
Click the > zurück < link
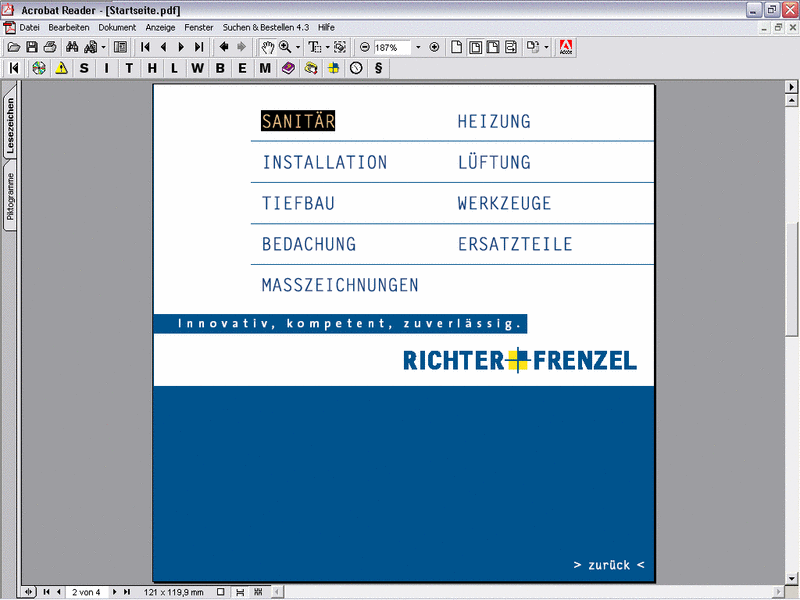[x=609, y=565]
